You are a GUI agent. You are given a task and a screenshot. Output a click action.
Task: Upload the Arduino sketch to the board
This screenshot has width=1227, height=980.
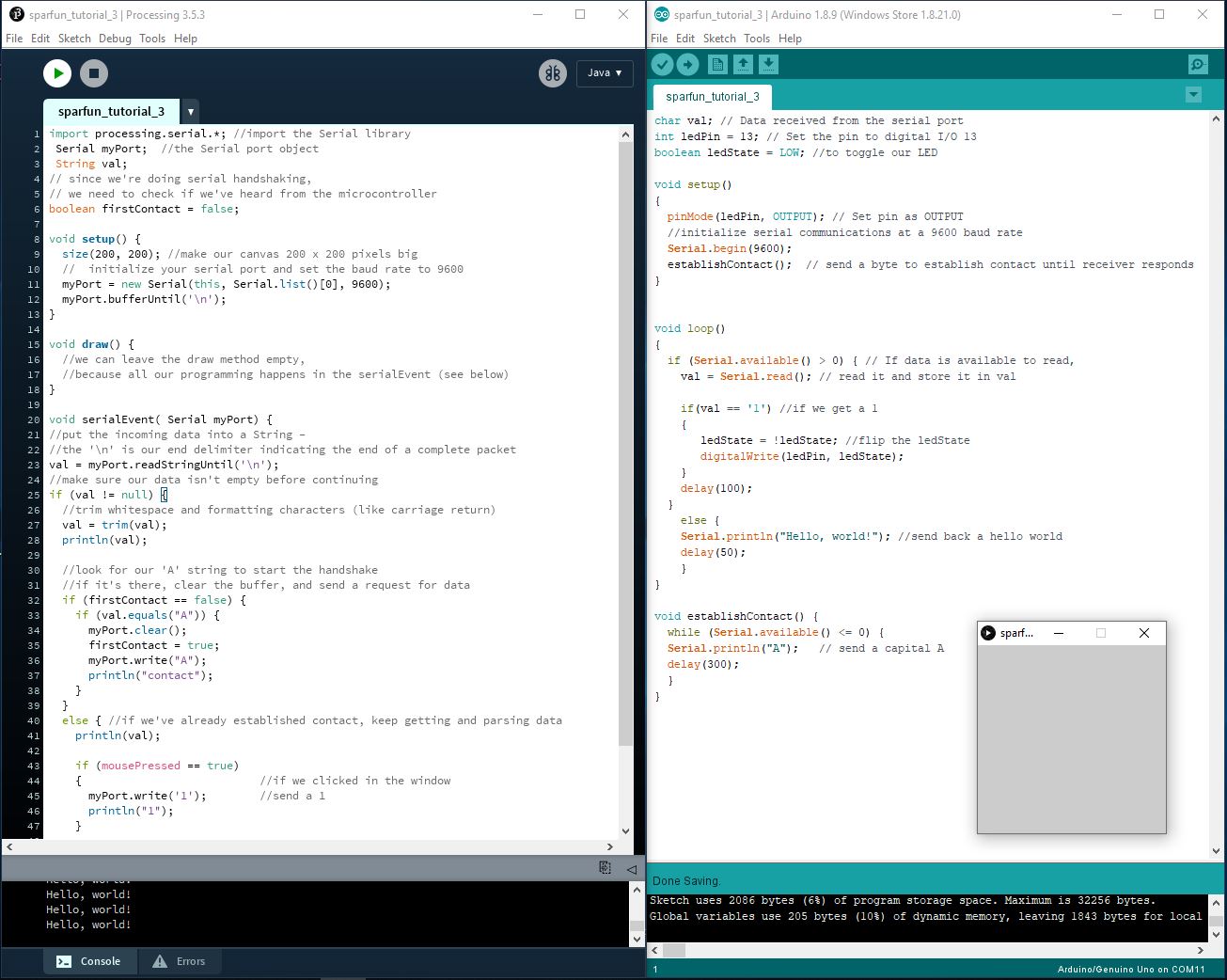(688, 64)
